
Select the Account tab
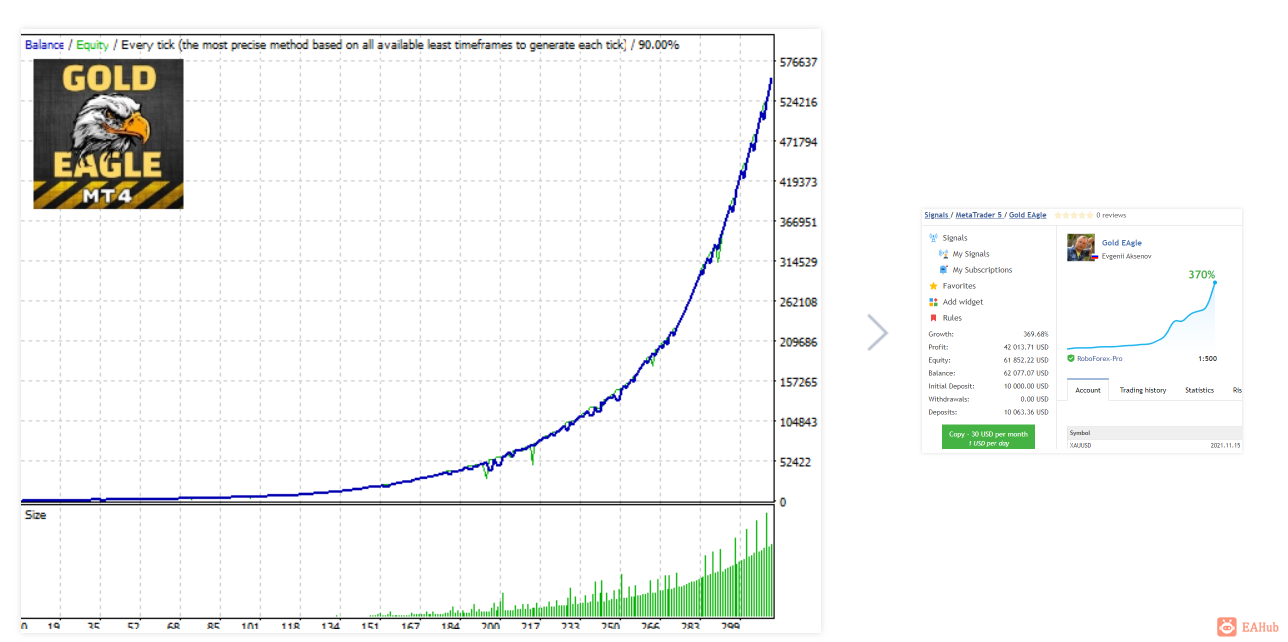point(1088,390)
